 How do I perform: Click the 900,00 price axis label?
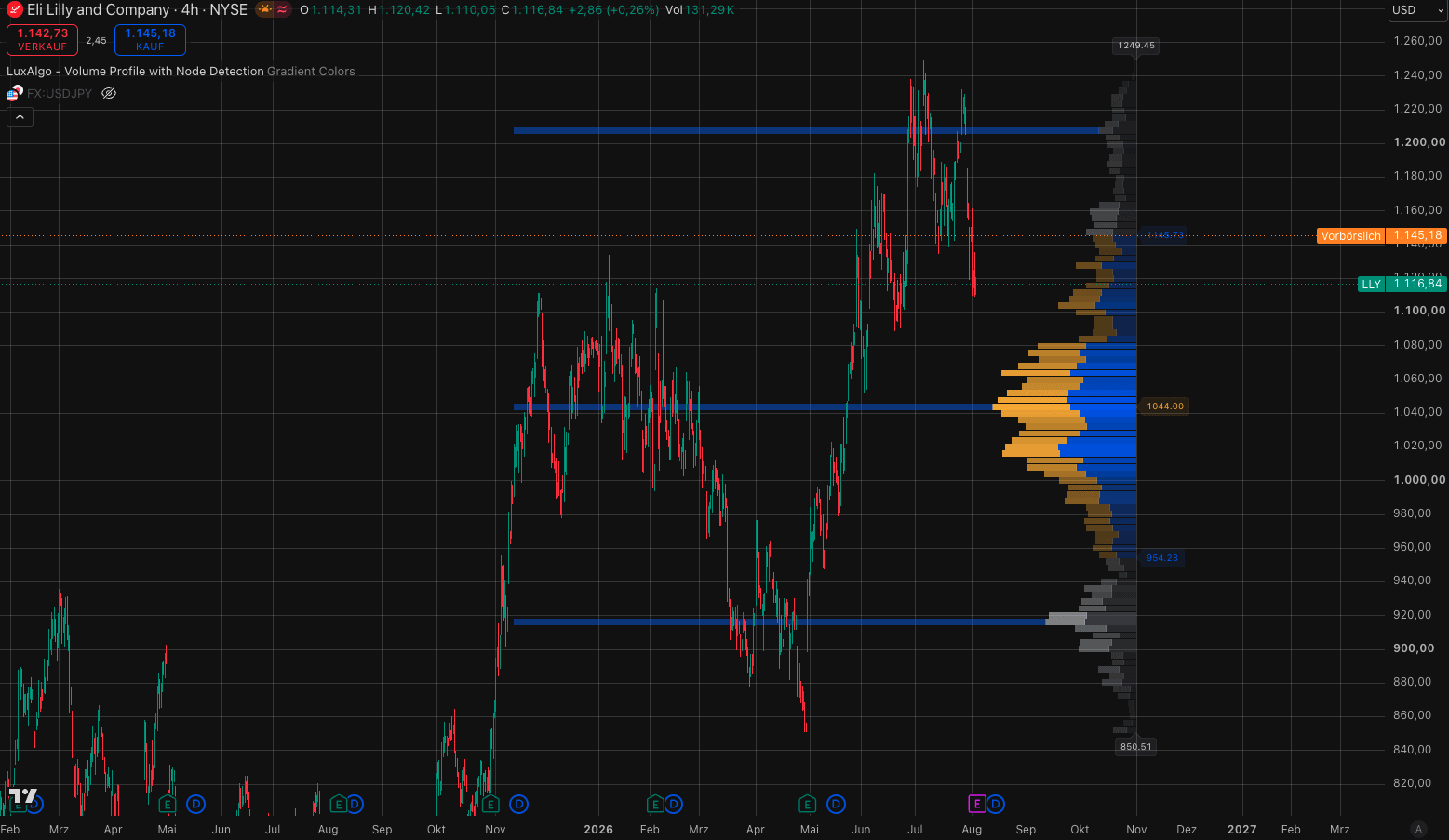1414,648
